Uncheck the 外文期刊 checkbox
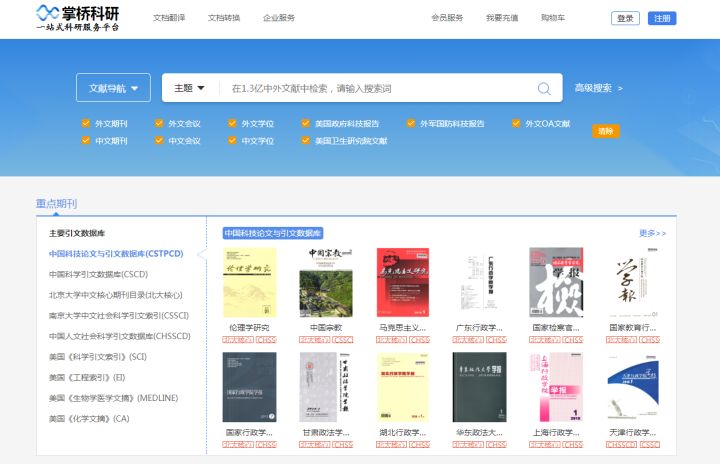This screenshot has width=720, height=464. [x=85, y=123]
